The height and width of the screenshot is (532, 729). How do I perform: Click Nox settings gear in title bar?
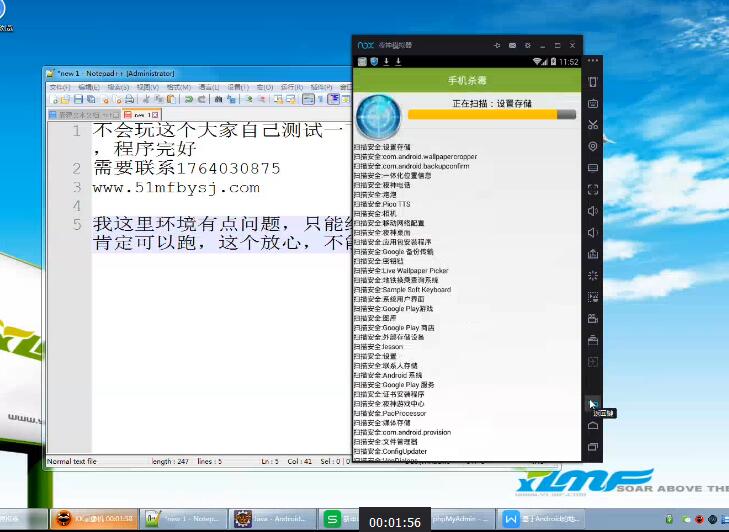(527, 46)
